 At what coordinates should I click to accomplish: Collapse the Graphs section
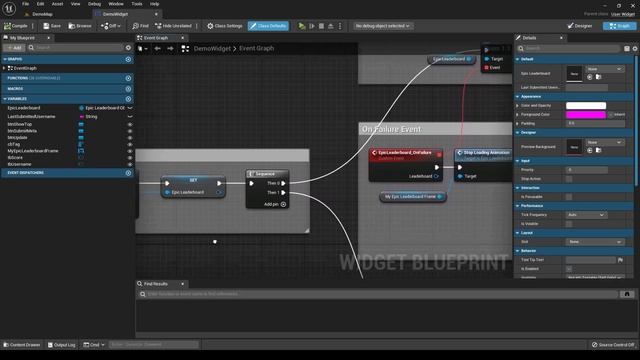coord(5,59)
